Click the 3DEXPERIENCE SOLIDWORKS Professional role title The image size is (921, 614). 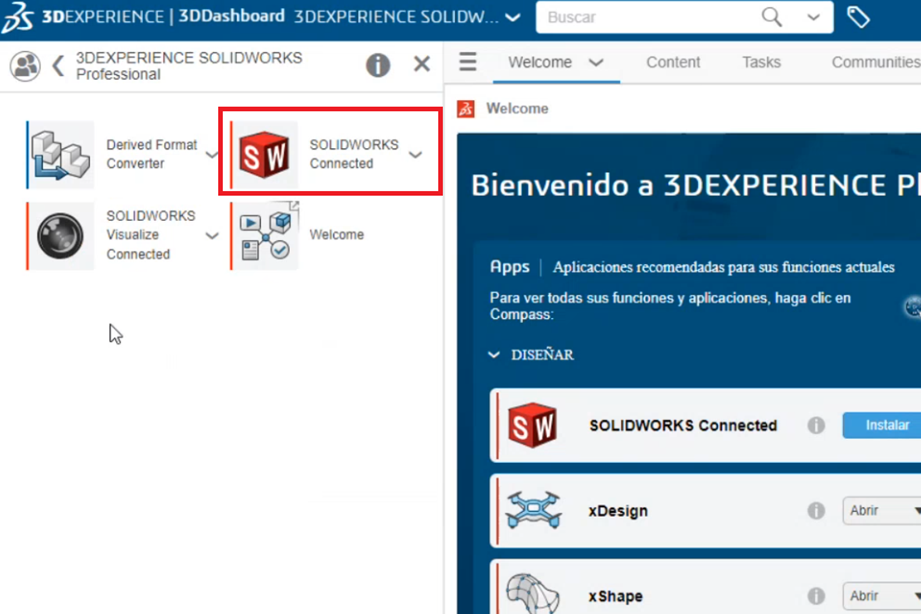coord(189,66)
